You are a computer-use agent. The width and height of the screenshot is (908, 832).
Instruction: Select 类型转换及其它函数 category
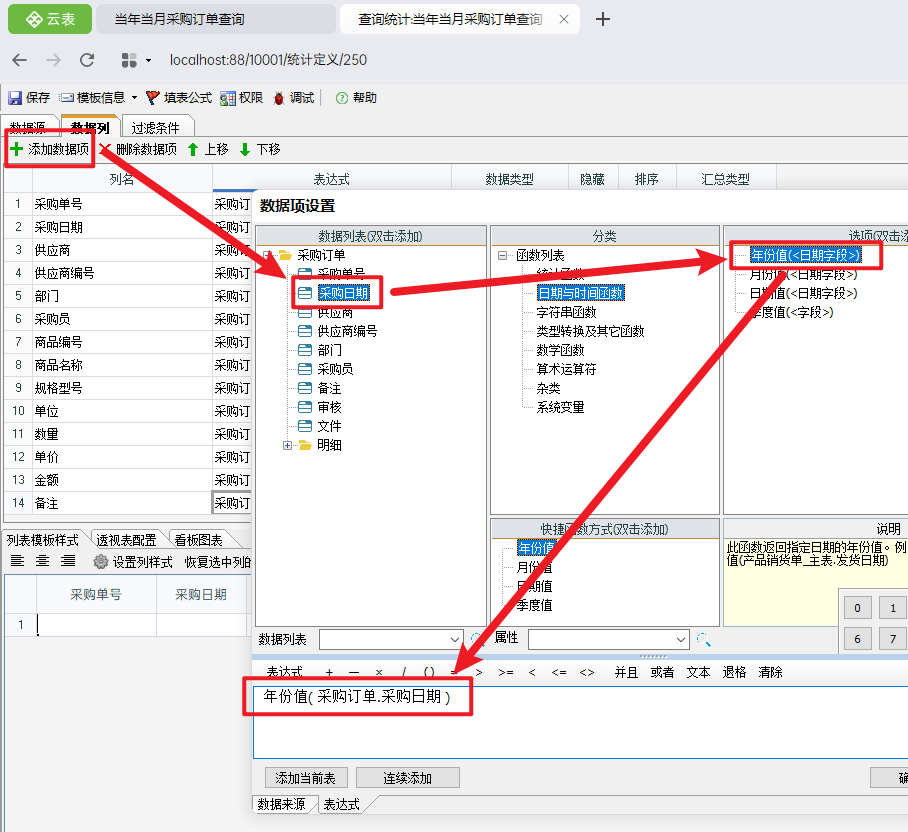[x=590, y=331]
